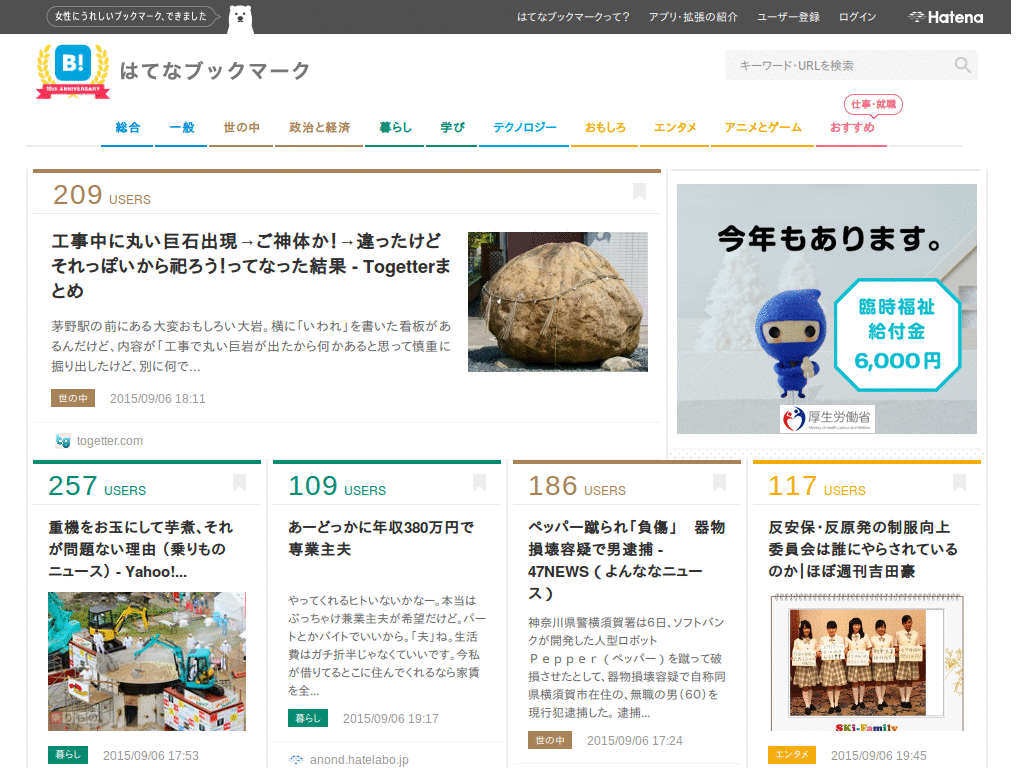The height and width of the screenshot is (768, 1024).
Task: Open the 総合 tab
Action: pyautogui.click(x=127, y=127)
